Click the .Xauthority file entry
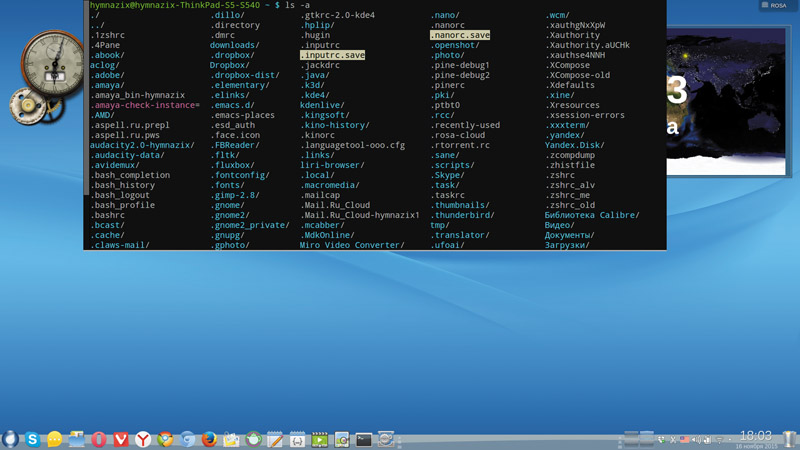 click(572, 35)
